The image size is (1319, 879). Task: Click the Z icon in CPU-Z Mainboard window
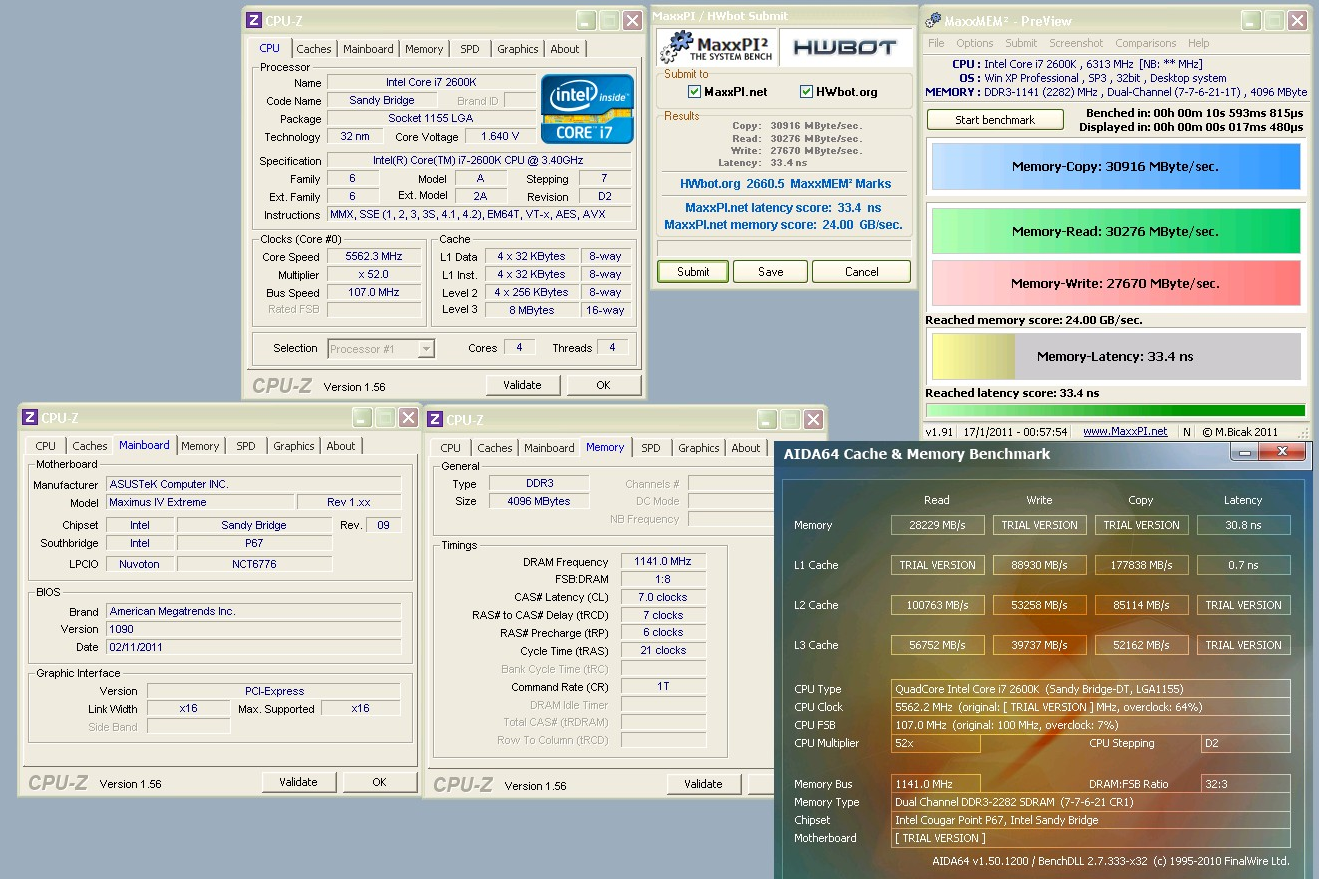(30, 418)
